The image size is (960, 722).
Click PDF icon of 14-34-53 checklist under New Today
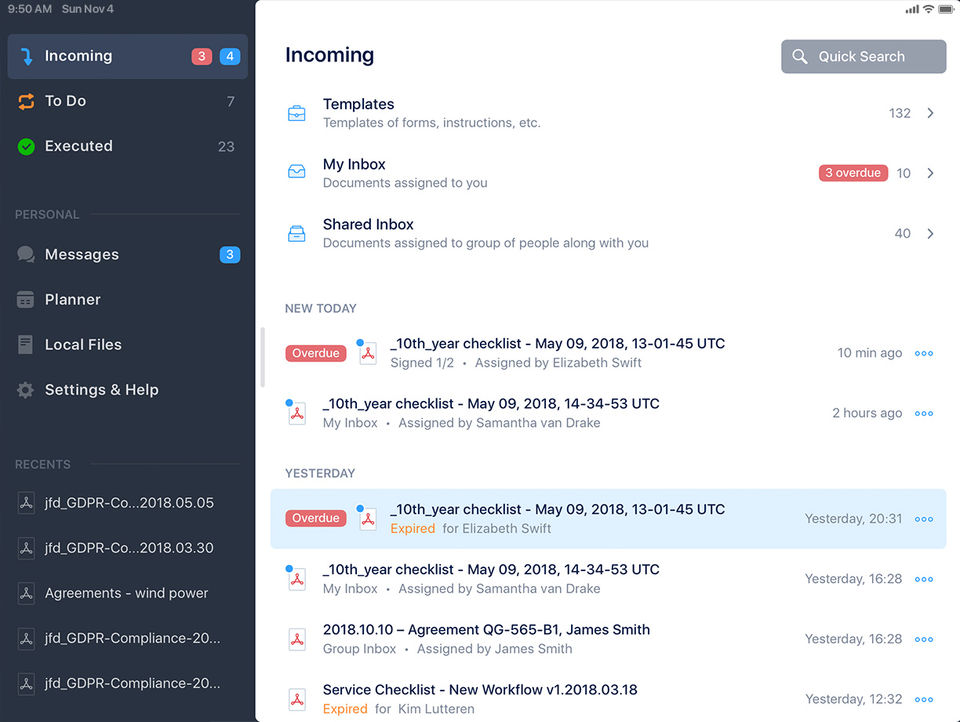pyautogui.click(x=297, y=413)
